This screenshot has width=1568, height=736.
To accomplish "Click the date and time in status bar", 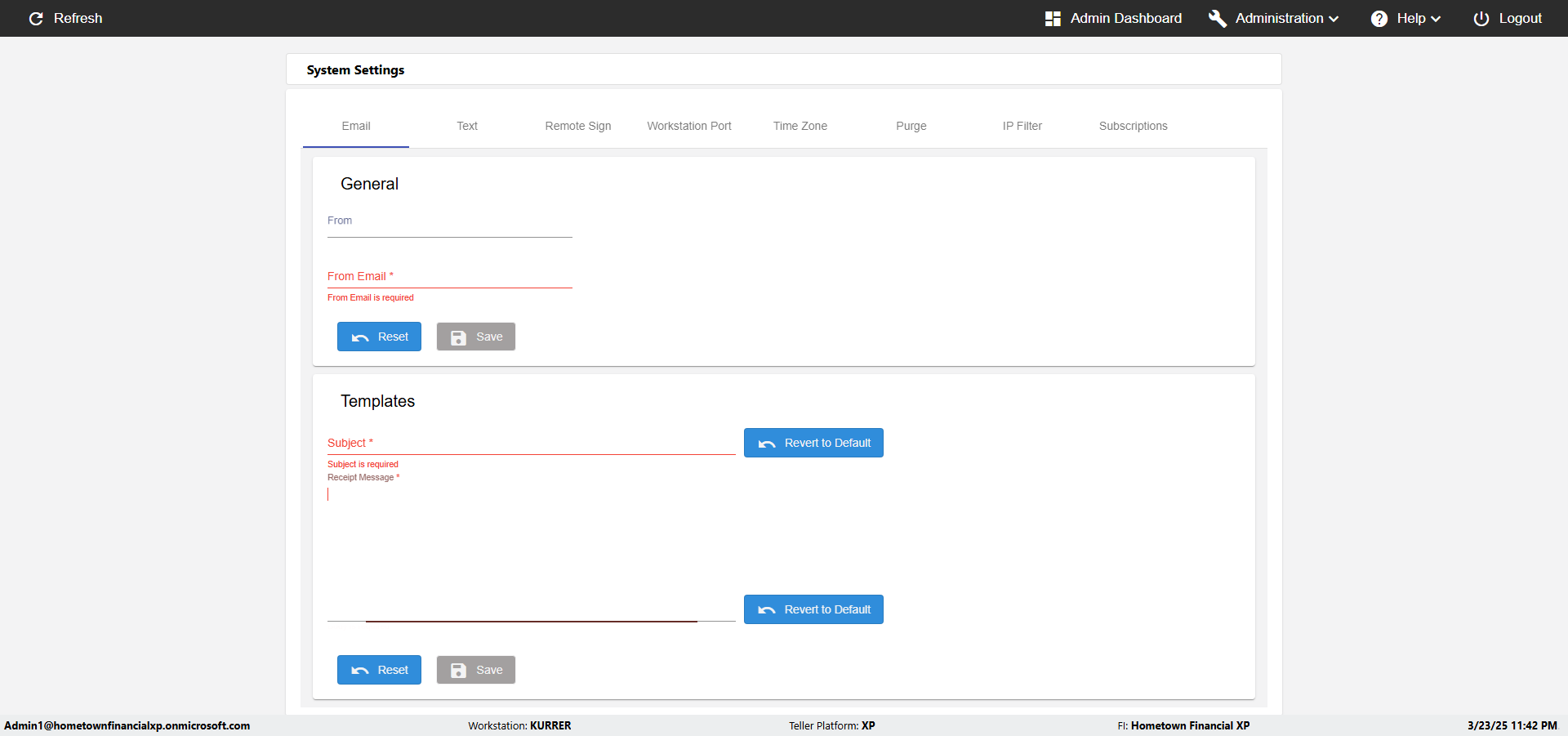I will 1512,725.
